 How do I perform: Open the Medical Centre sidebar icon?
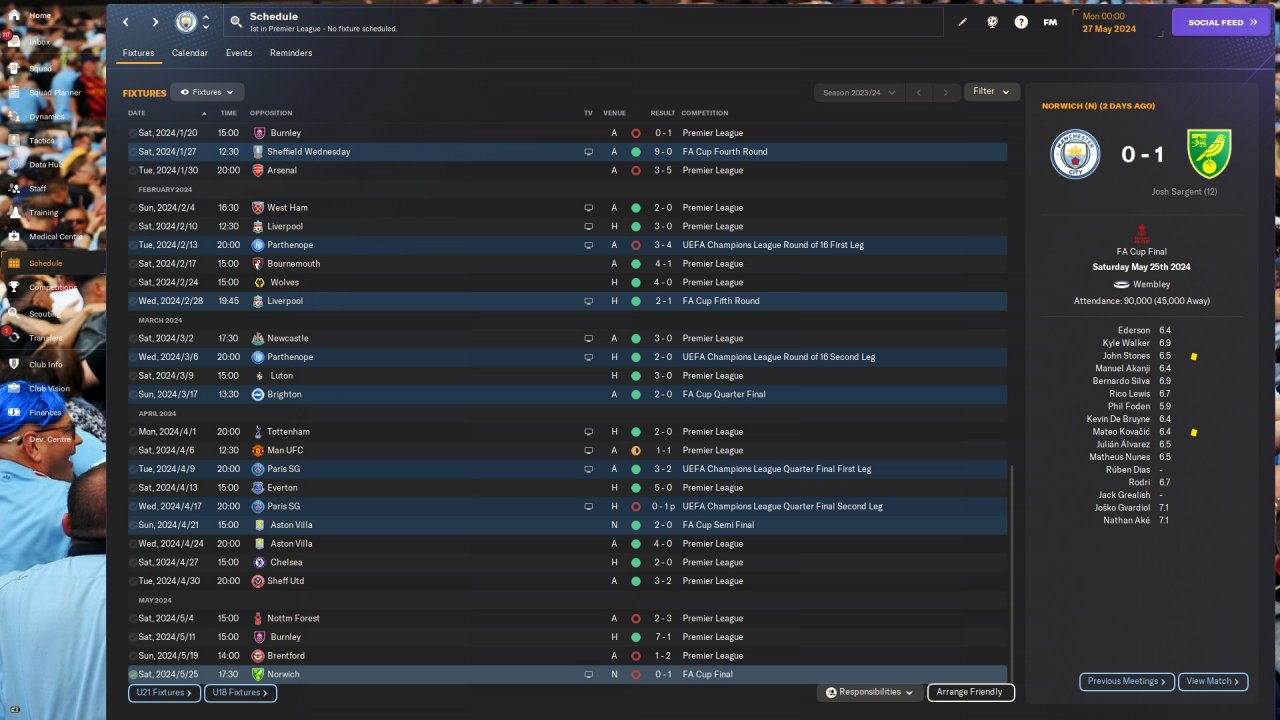14,237
